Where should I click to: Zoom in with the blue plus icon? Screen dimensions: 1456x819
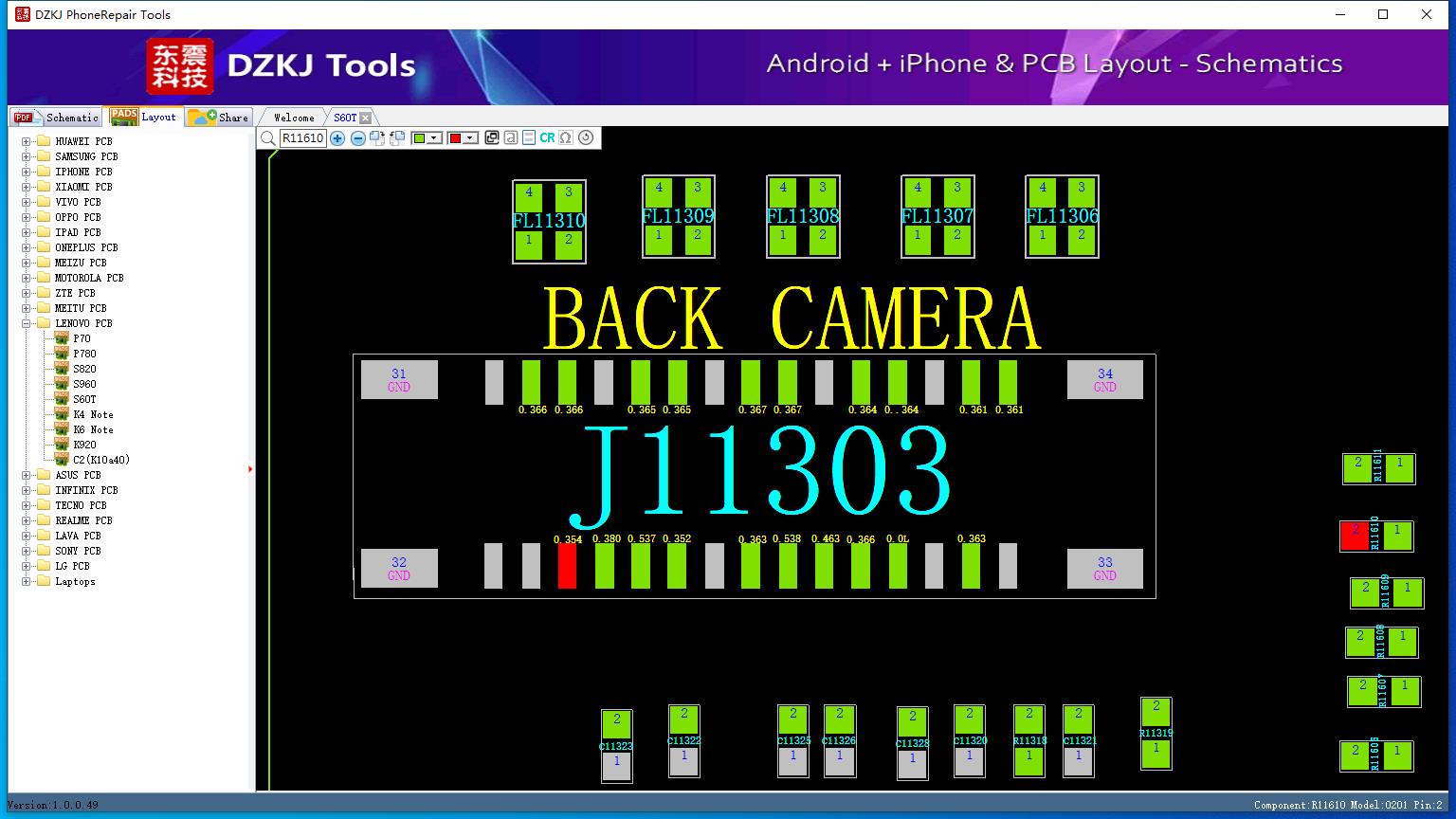(x=337, y=138)
